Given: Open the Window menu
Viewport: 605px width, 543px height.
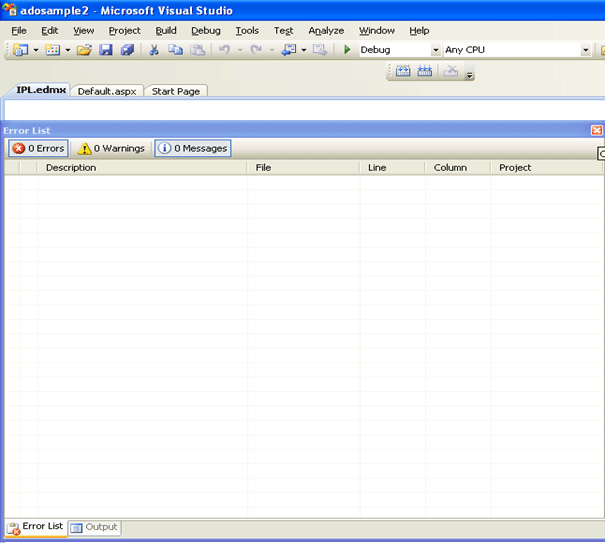Looking at the screenshot, I should [x=377, y=30].
